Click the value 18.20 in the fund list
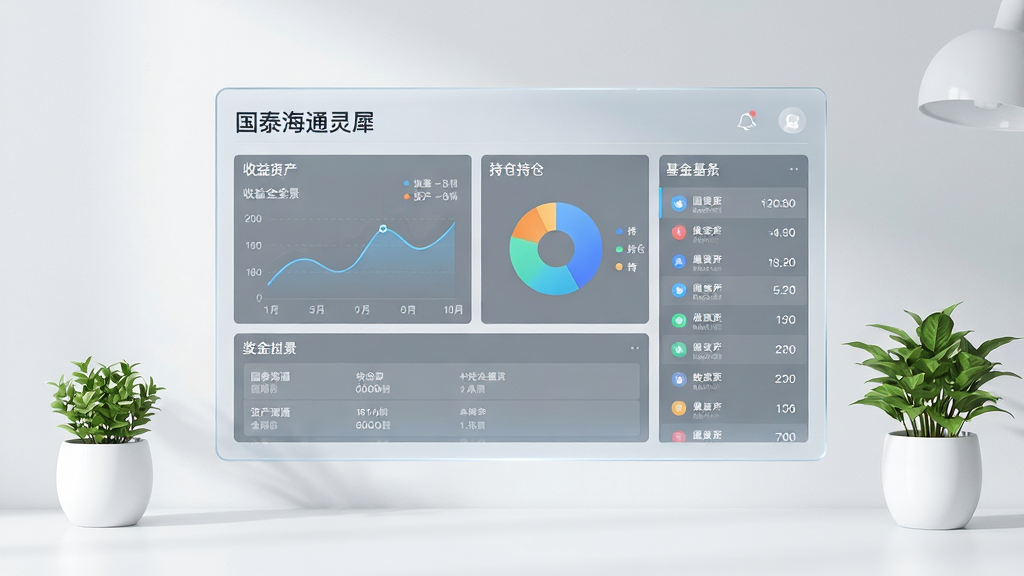1024x576 pixels. coord(782,262)
